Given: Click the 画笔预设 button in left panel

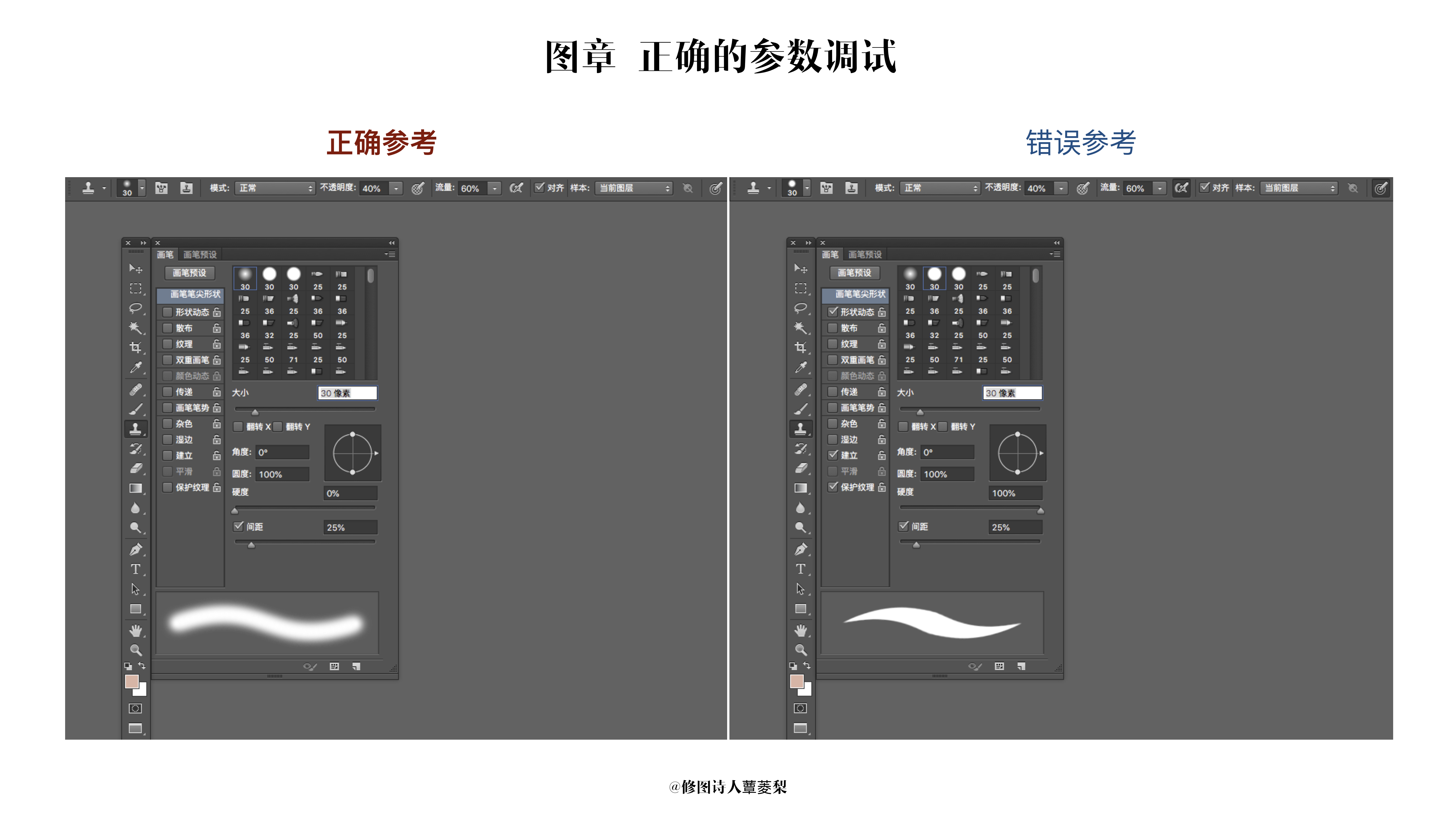Looking at the screenshot, I should (x=190, y=273).
